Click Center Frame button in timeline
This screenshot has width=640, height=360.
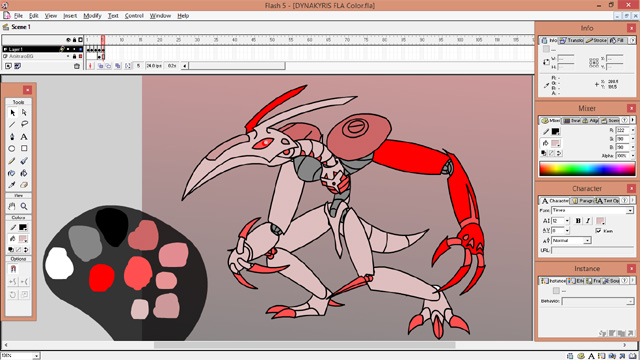point(91,66)
